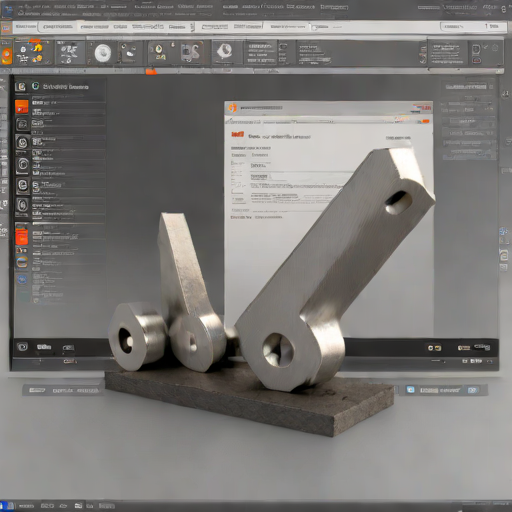
Task: Select the orange marker tab below the ribbon
Action: 151,71
